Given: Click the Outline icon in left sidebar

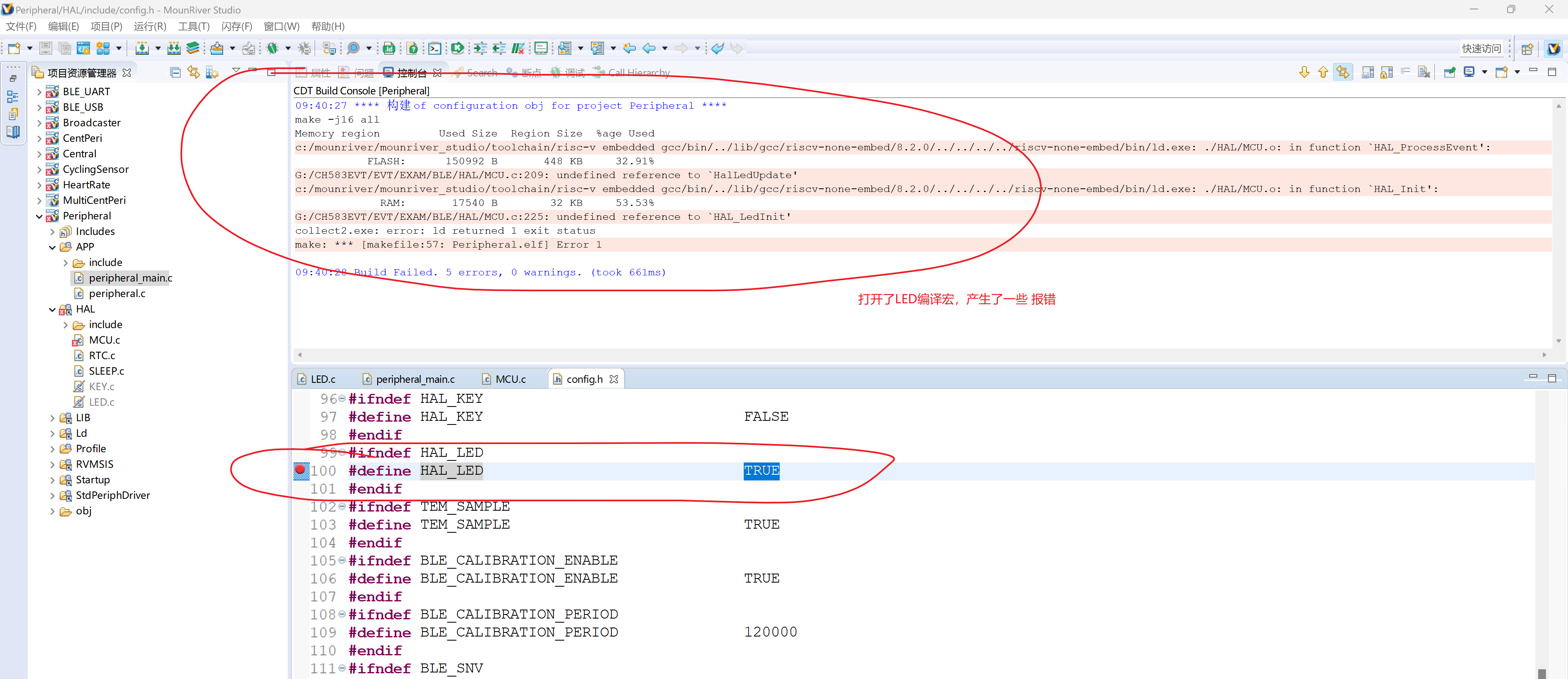Looking at the screenshot, I should click(13, 96).
